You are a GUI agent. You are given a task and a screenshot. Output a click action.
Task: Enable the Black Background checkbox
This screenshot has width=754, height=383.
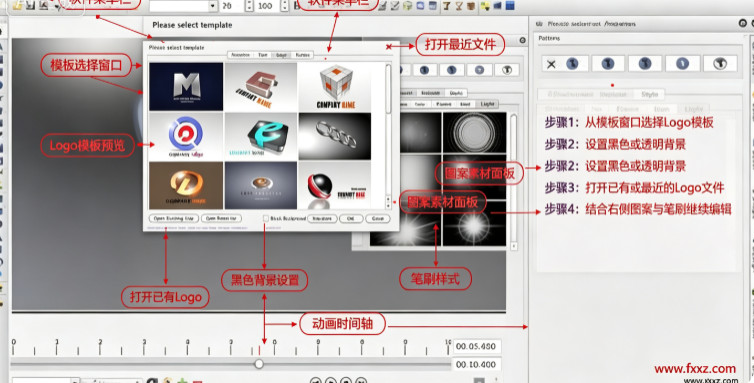265,218
